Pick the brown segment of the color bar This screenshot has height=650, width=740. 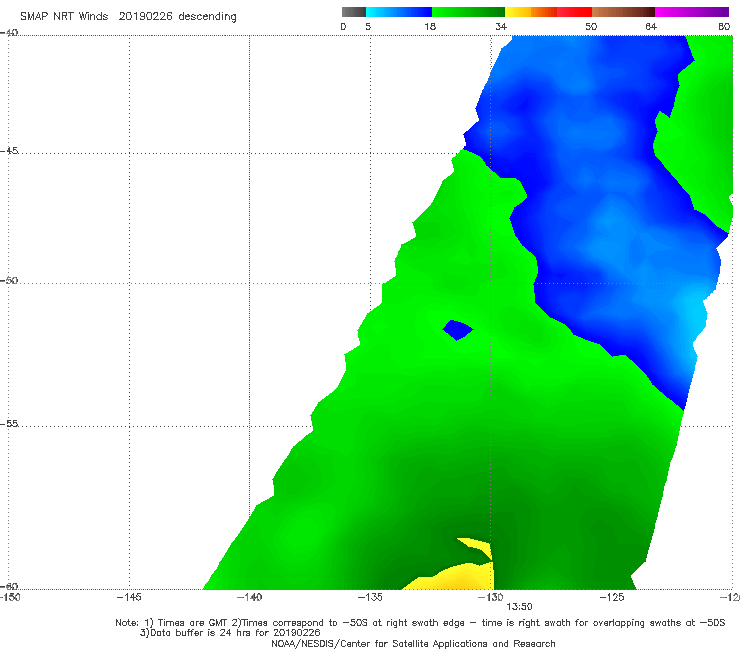coord(623,12)
